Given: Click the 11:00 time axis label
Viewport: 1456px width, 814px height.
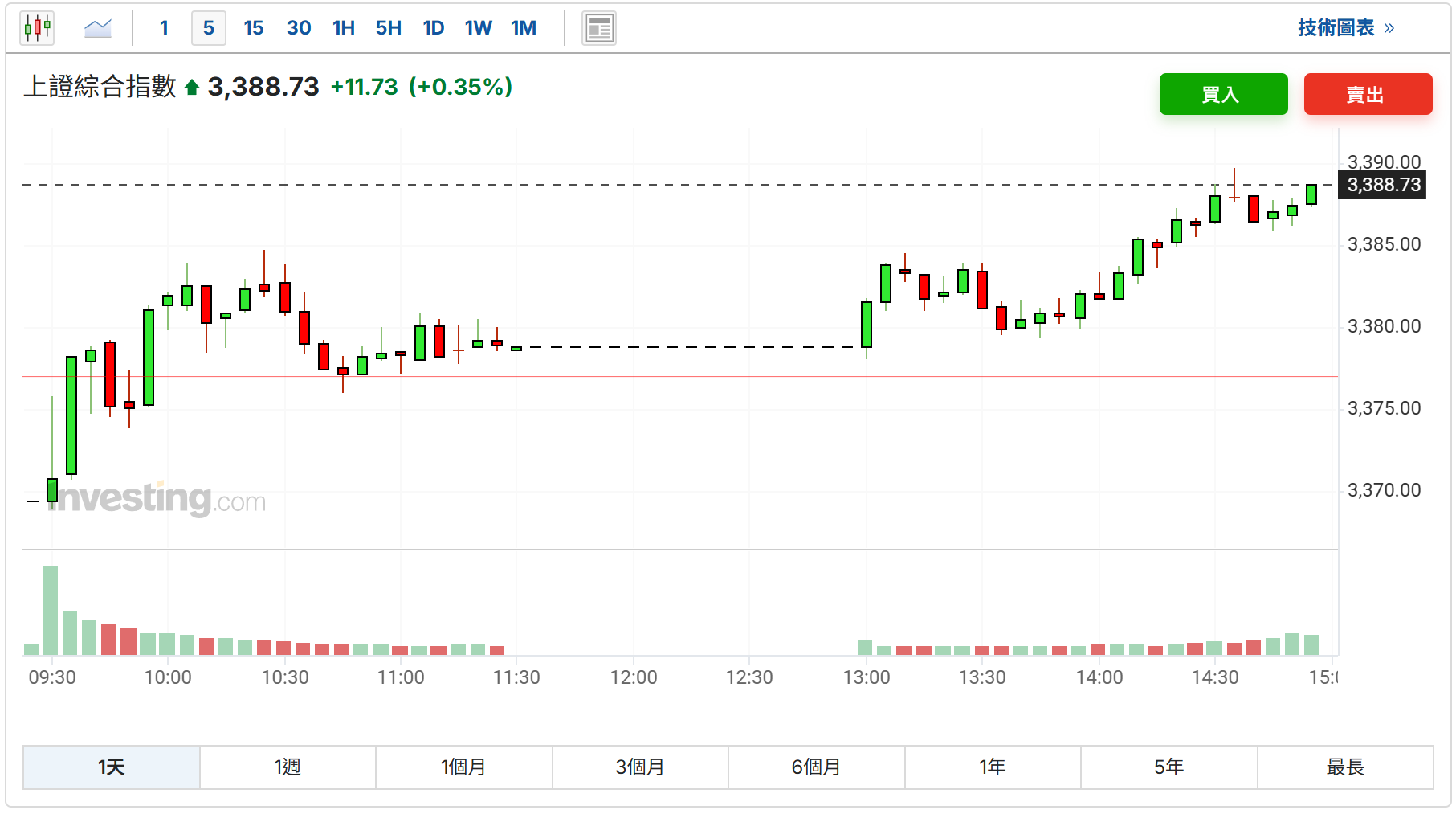Looking at the screenshot, I should (x=401, y=677).
